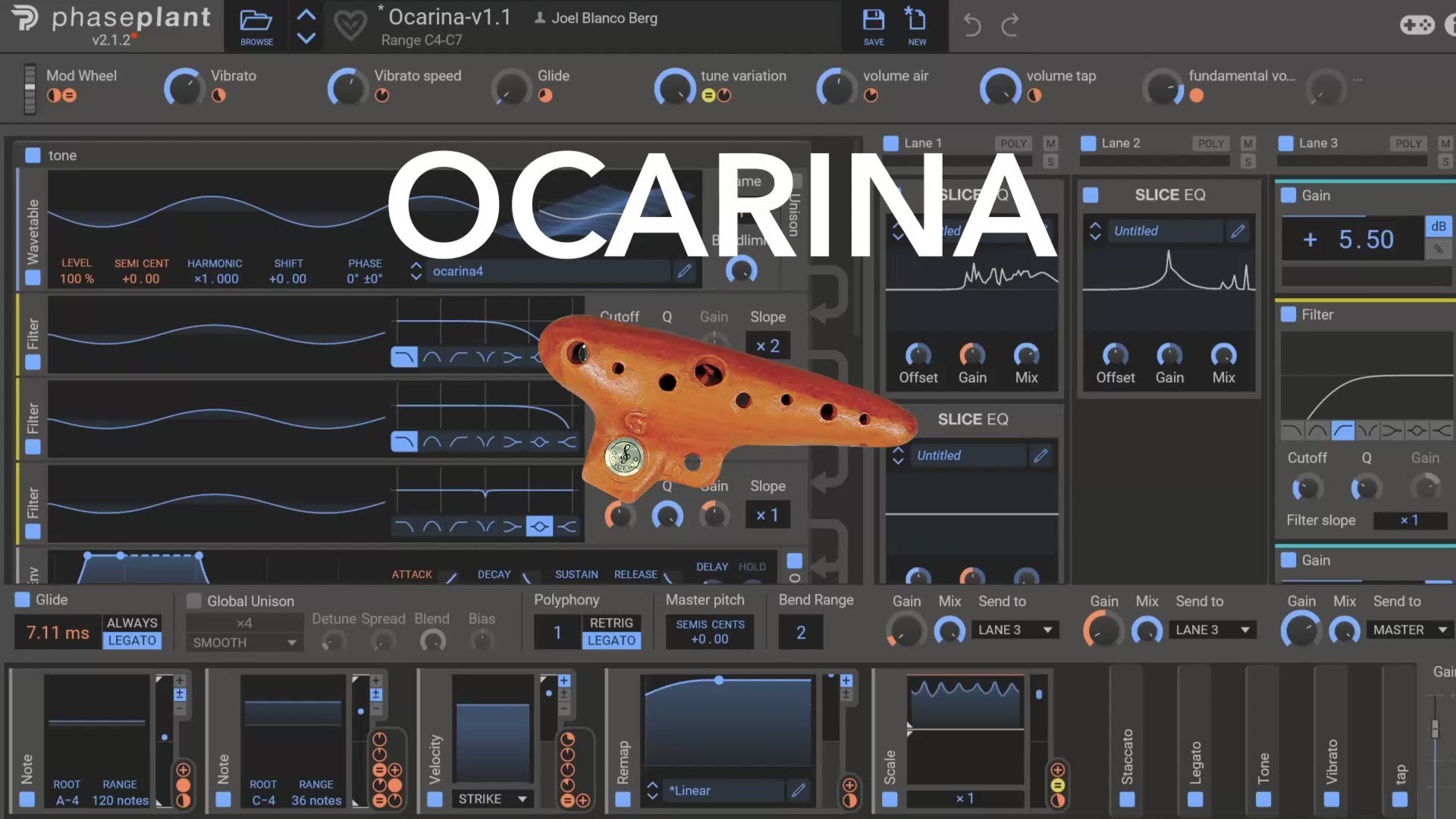Switch Gain unit to dB
The image size is (1456, 819).
1439,226
